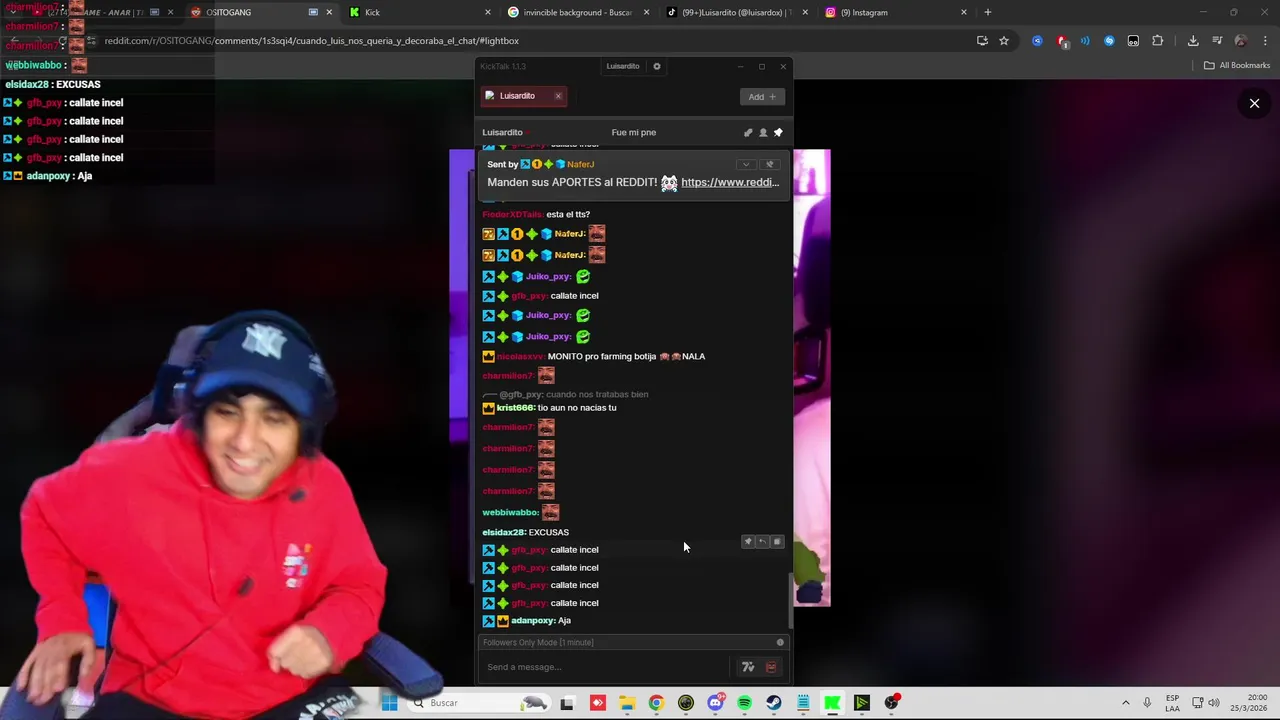The image size is (1280, 720).
Task: Close the Luisardito chat tab in KickTalk
Action: pyautogui.click(x=558, y=96)
